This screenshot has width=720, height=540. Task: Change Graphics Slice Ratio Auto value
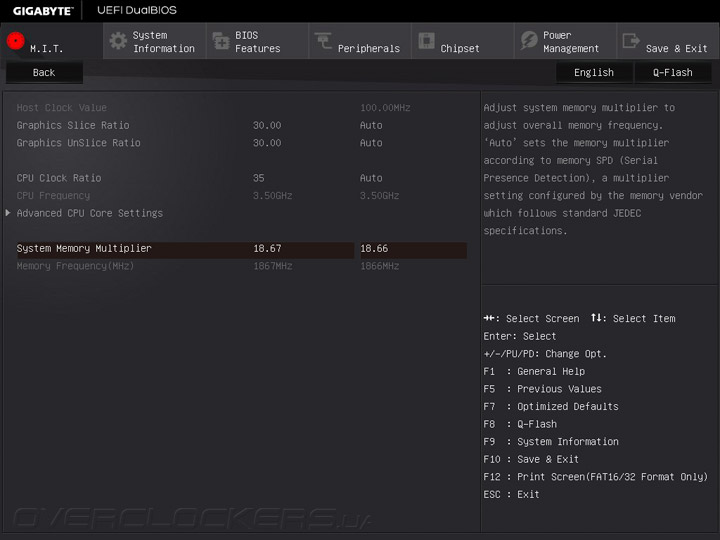pyautogui.click(x=371, y=125)
